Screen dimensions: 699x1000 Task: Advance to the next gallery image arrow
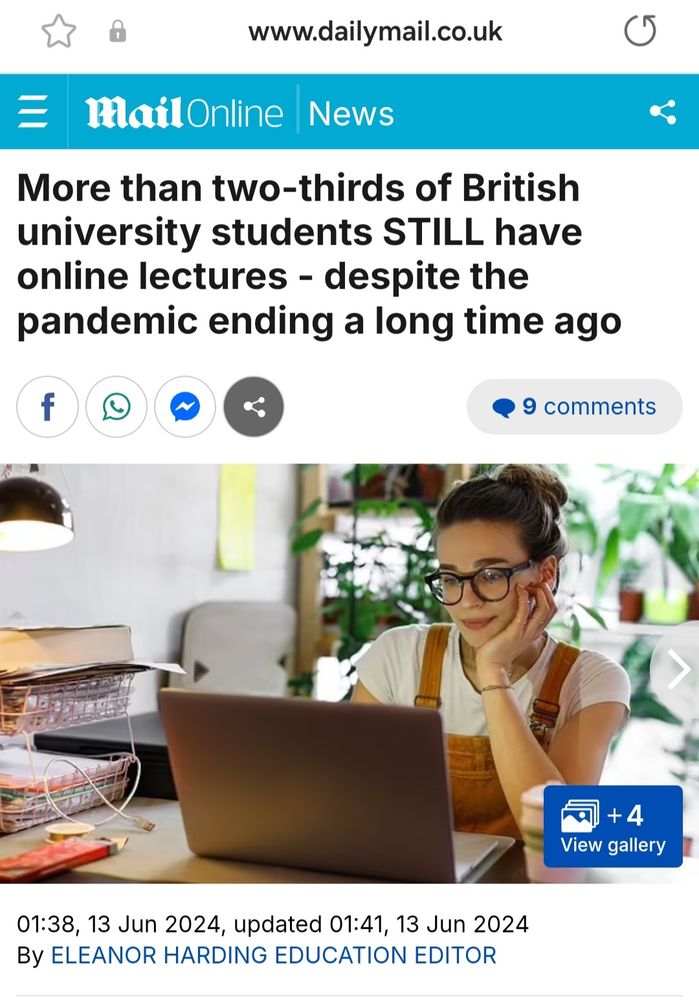pyautogui.click(x=677, y=669)
